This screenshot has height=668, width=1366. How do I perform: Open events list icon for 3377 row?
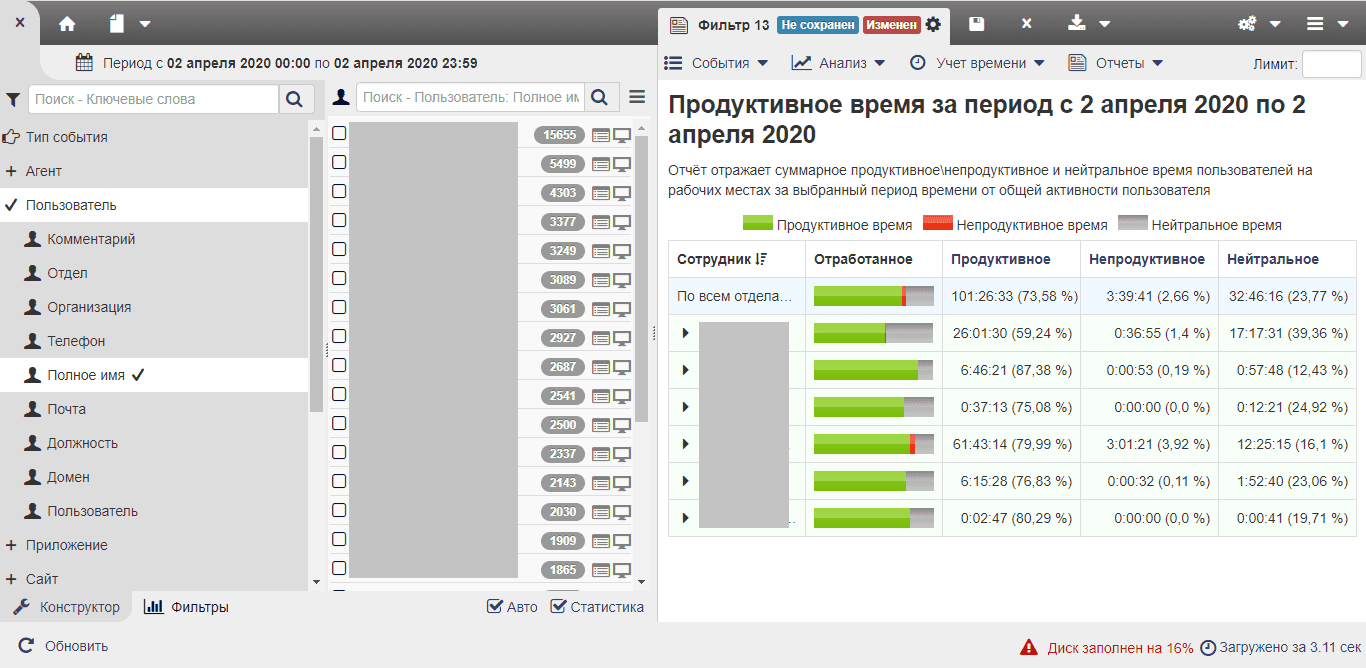[x=601, y=222]
